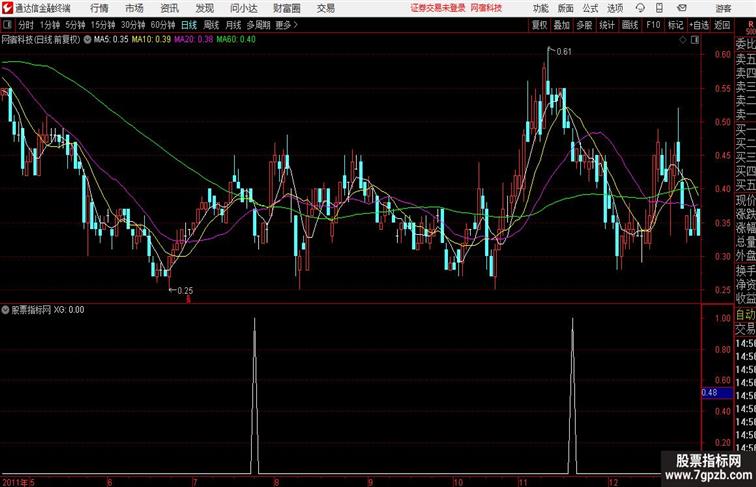Open the 选项 menu
The width and height of the screenshot is (756, 487).
(615, 8)
